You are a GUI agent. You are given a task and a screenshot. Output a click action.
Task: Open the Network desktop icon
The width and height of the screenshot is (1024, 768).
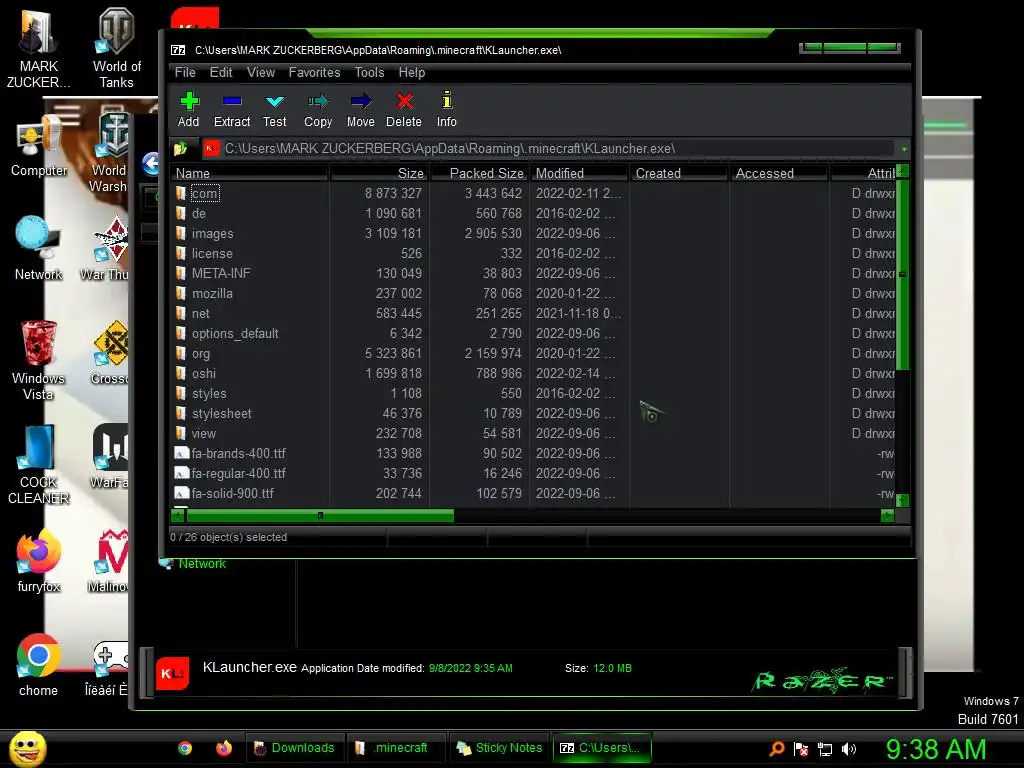pyautogui.click(x=38, y=248)
